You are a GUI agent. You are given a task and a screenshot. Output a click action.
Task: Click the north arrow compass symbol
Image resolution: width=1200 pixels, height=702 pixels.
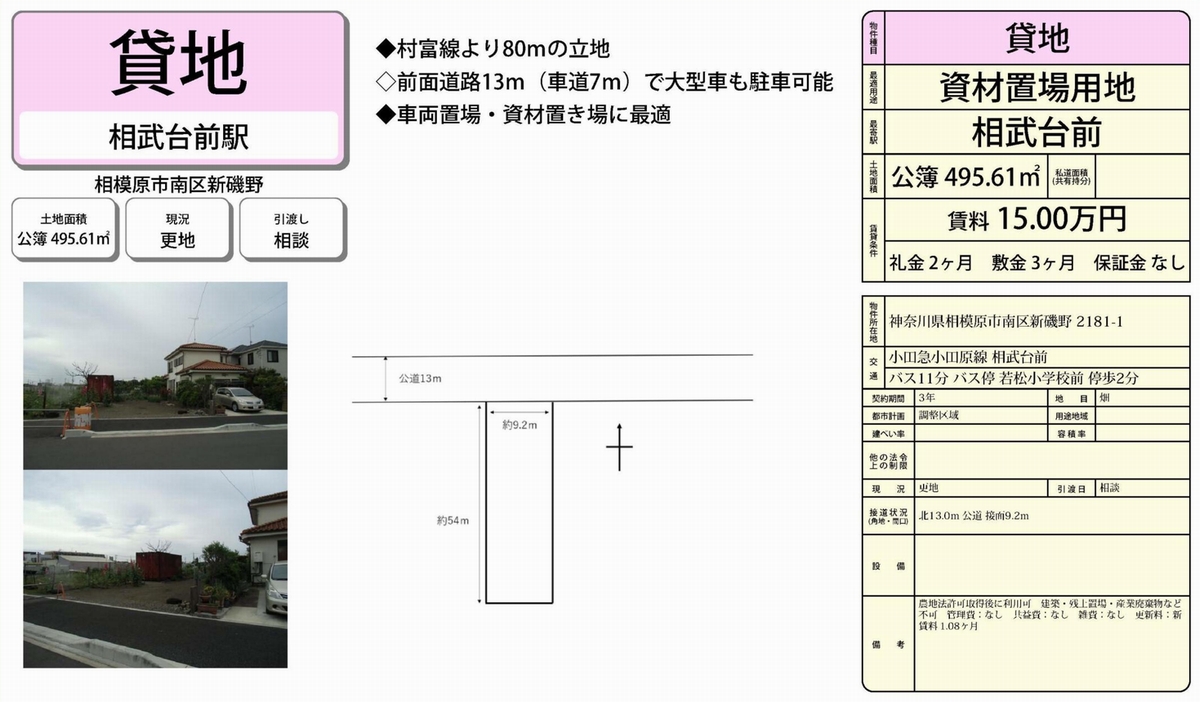pyautogui.click(x=620, y=445)
